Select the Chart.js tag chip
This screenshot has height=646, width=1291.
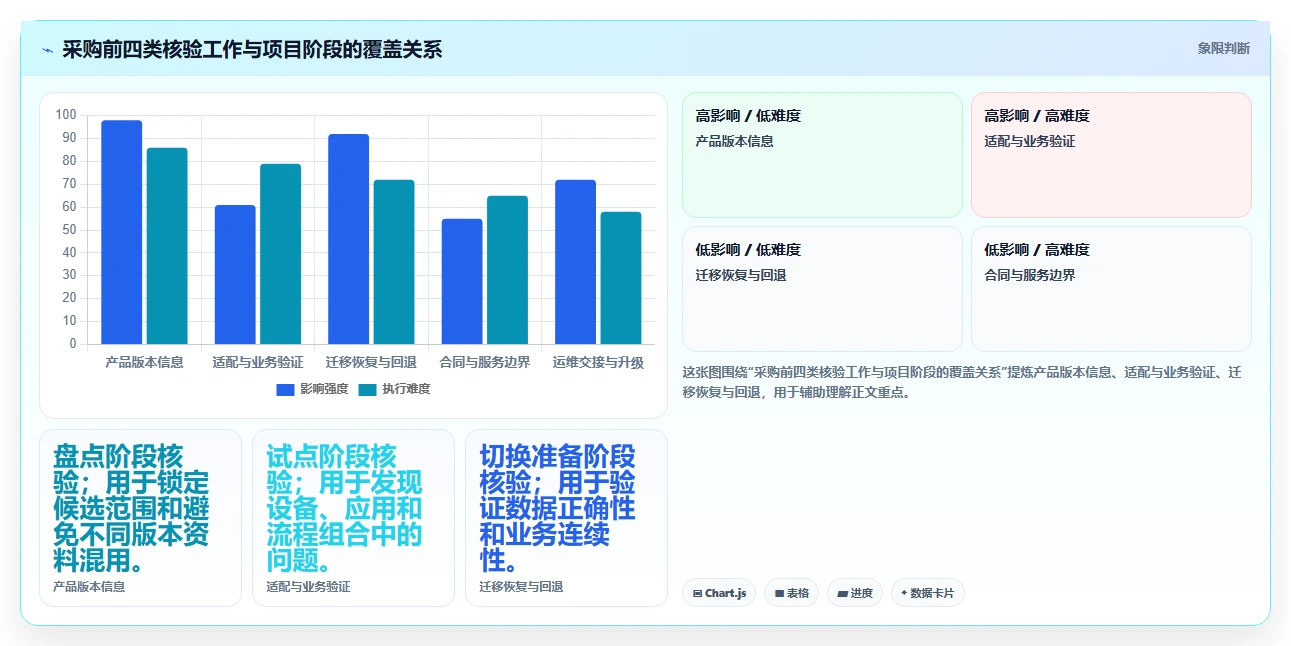719,593
